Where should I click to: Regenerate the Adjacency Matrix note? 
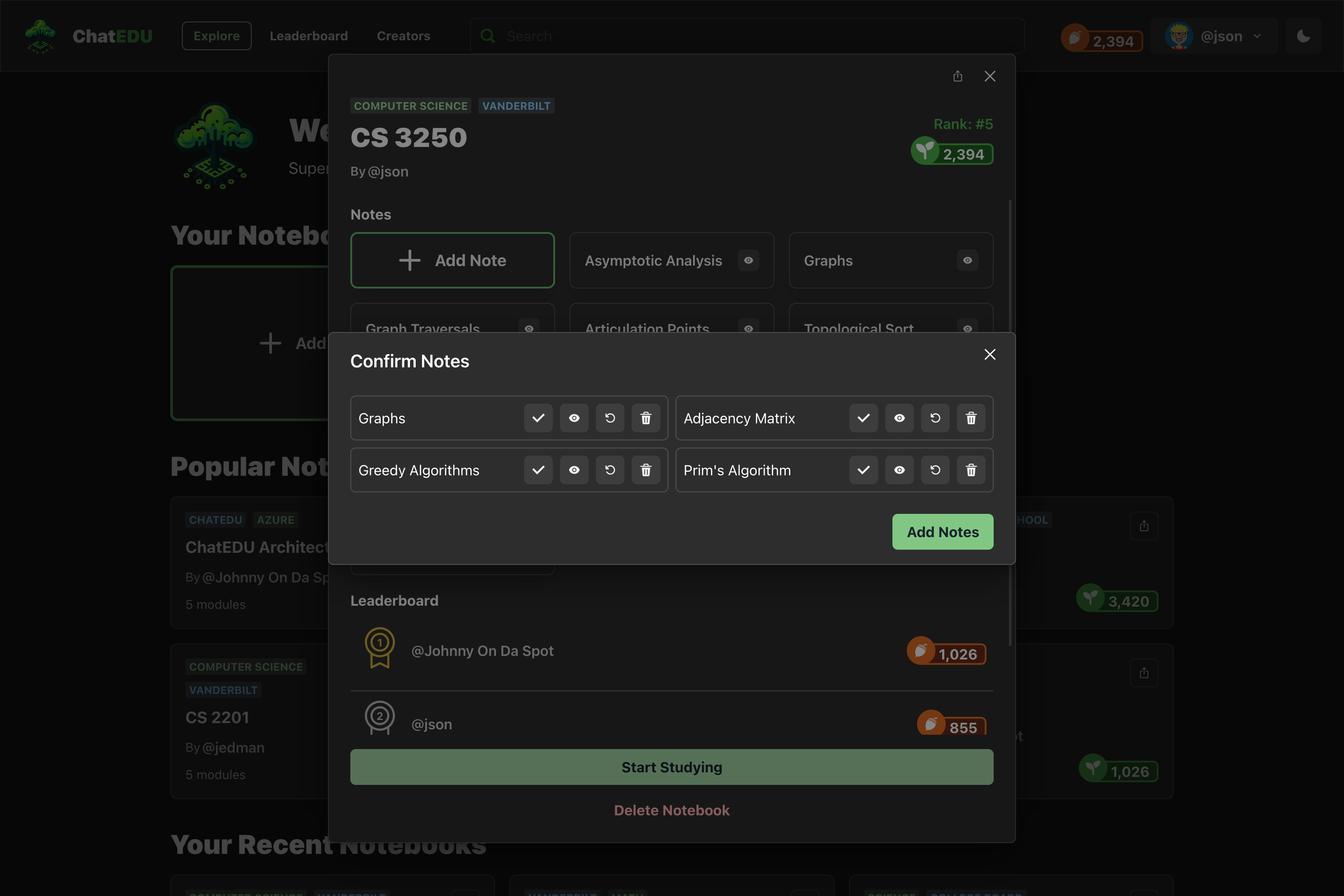coord(935,418)
